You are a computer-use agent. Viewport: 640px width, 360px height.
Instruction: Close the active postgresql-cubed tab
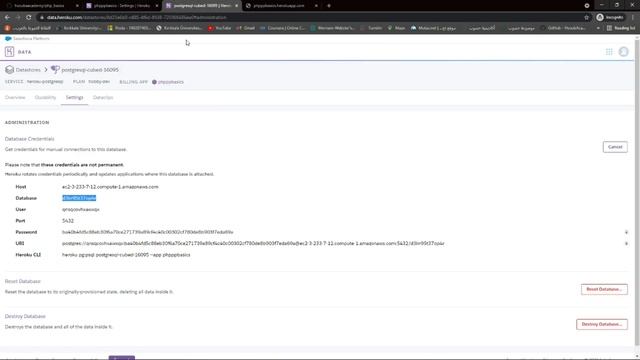pyautogui.click(x=236, y=6)
